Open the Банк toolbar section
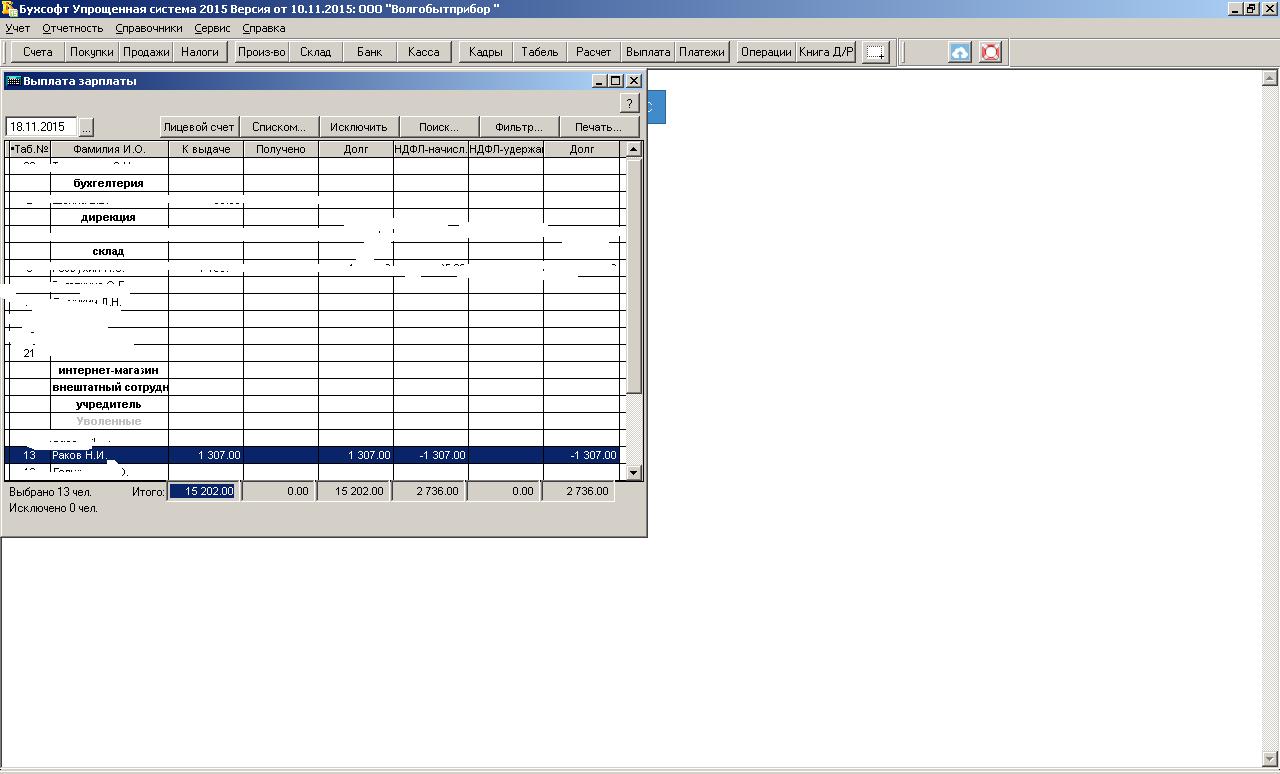 point(369,52)
